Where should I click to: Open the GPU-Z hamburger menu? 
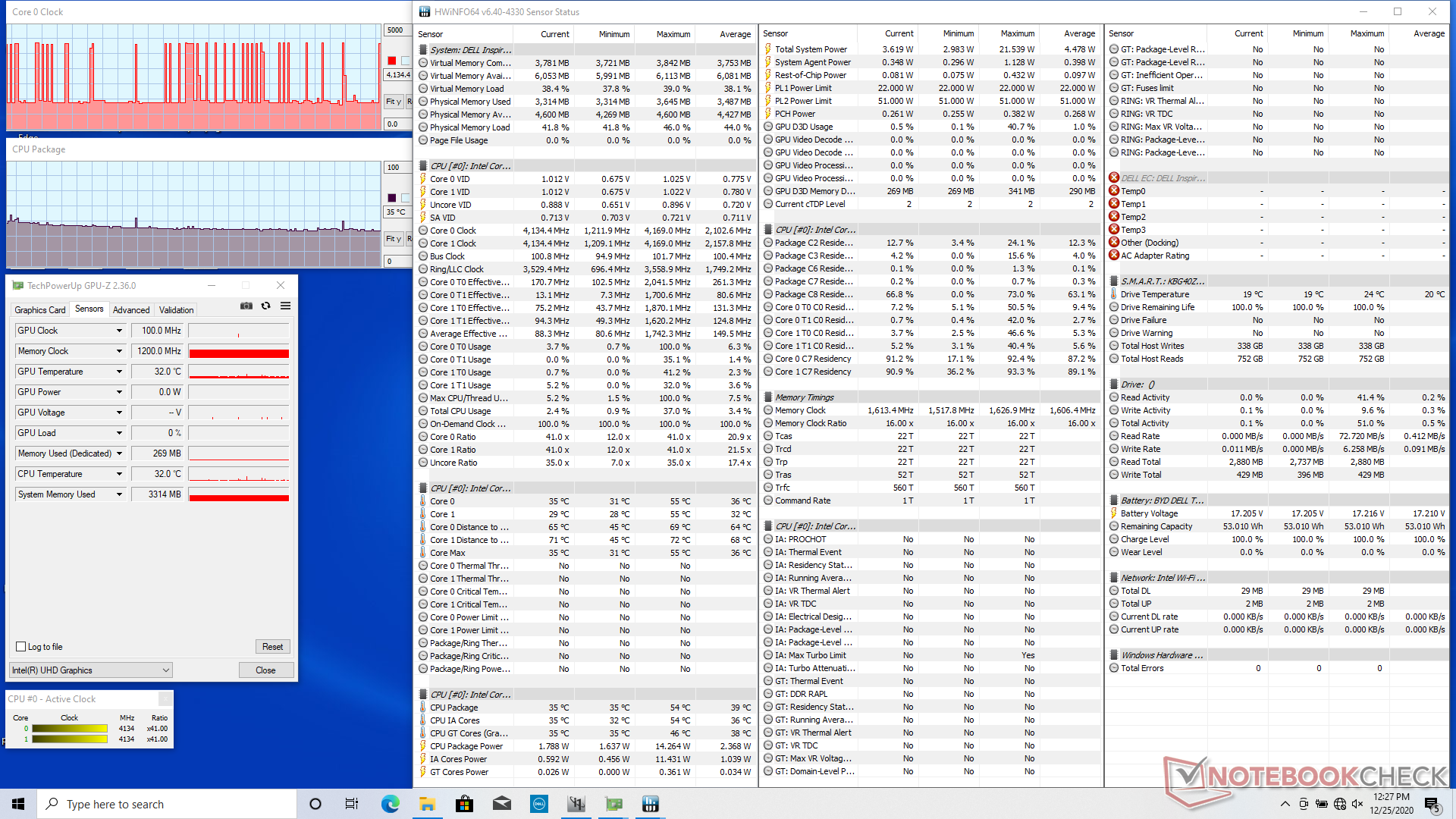(285, 306)
